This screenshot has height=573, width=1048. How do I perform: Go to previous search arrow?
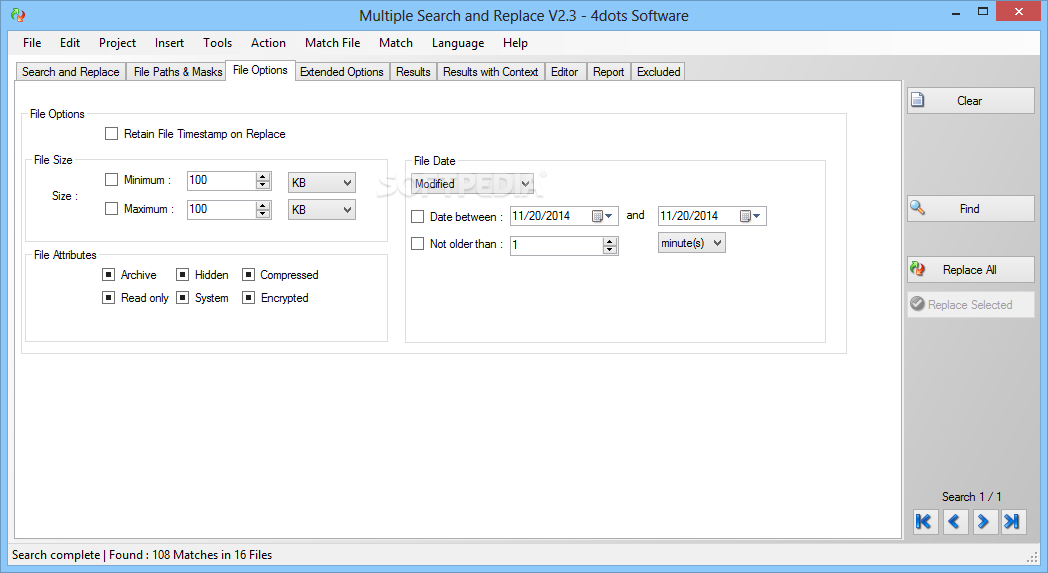point(954,522)
